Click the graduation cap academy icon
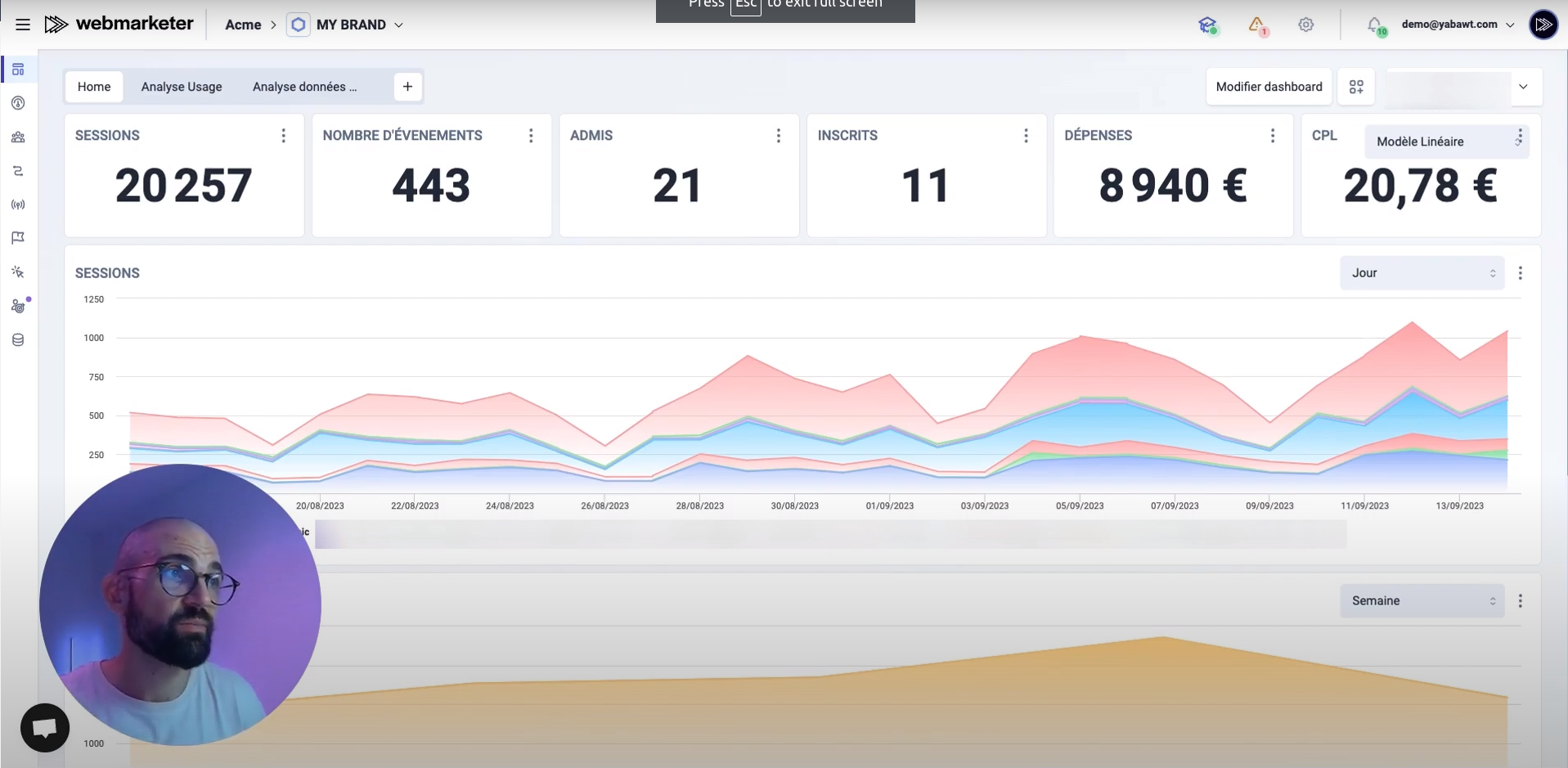The width and height of the screenshot is (1568, 768). pyautogui.click(x=1207, y=25)
